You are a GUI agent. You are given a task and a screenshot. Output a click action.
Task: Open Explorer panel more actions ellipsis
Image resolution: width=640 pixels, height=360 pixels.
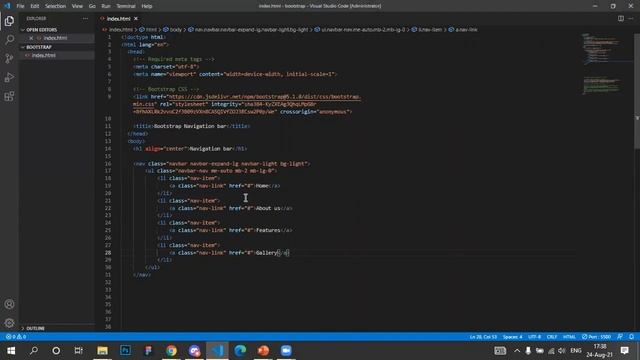coord(85,18)
